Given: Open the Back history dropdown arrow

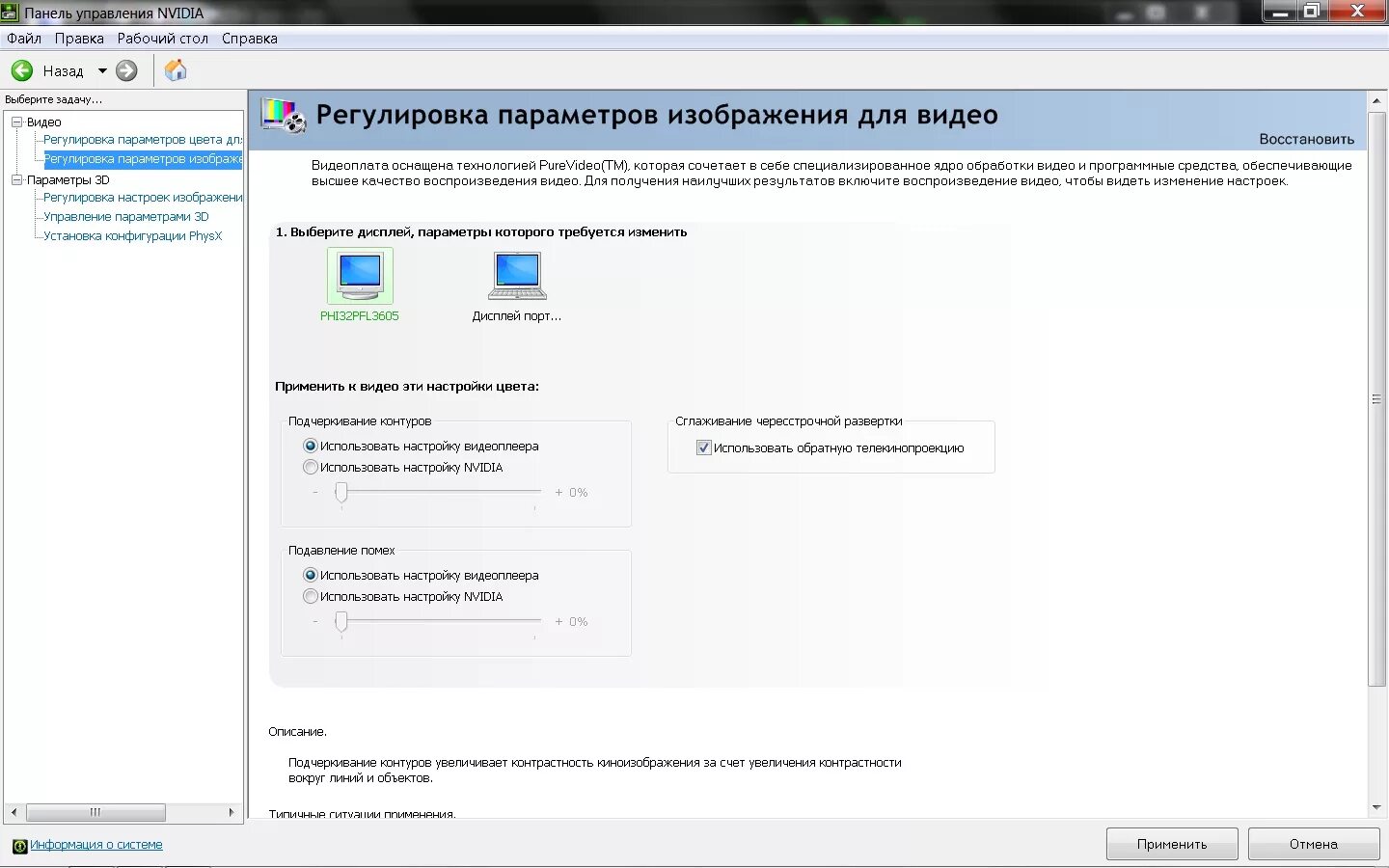Looking at the screenshot, I should pyautogui.click(x=102, y=70).
